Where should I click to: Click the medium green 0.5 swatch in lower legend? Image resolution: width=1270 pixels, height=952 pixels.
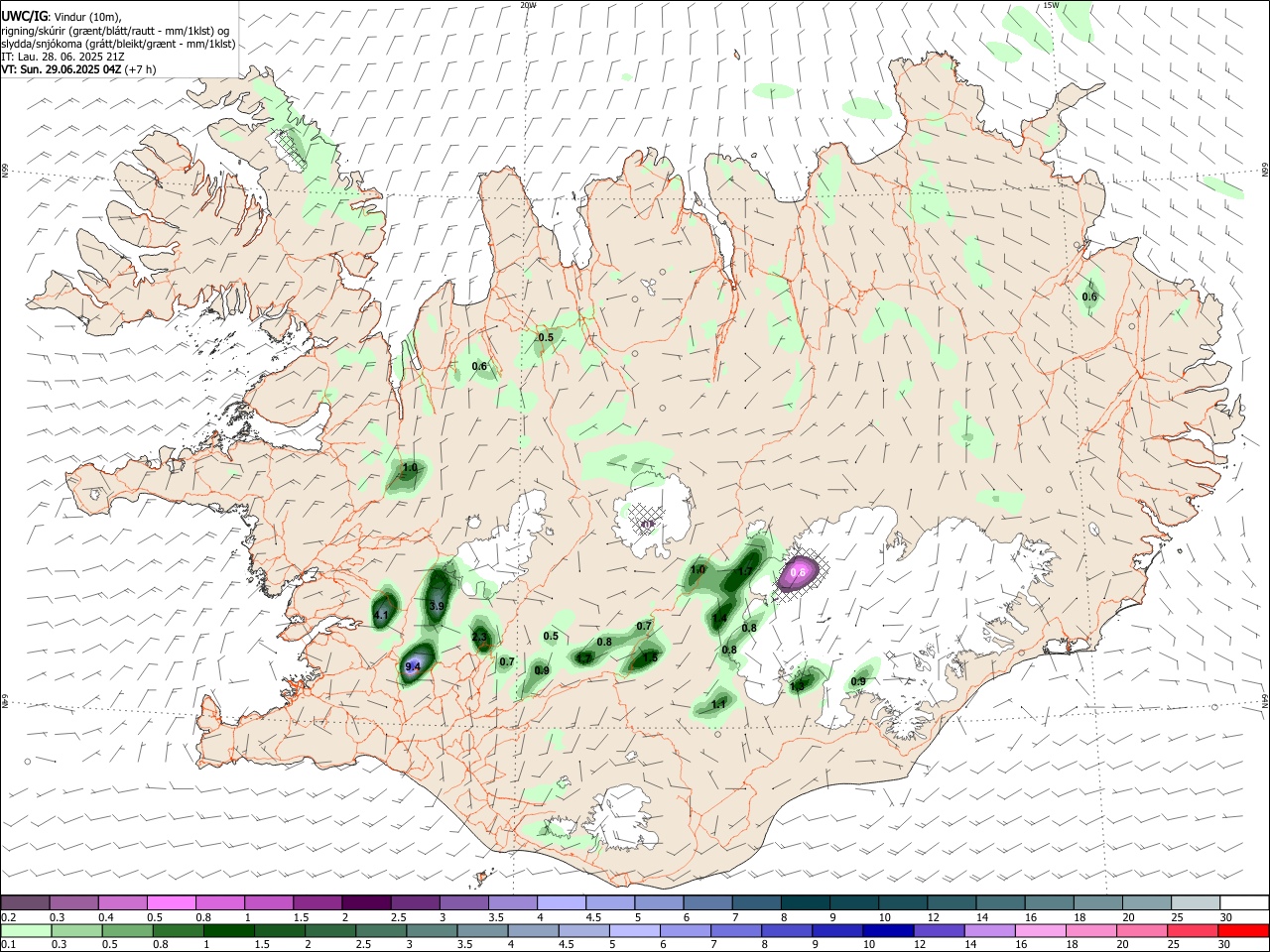[128, 930]
